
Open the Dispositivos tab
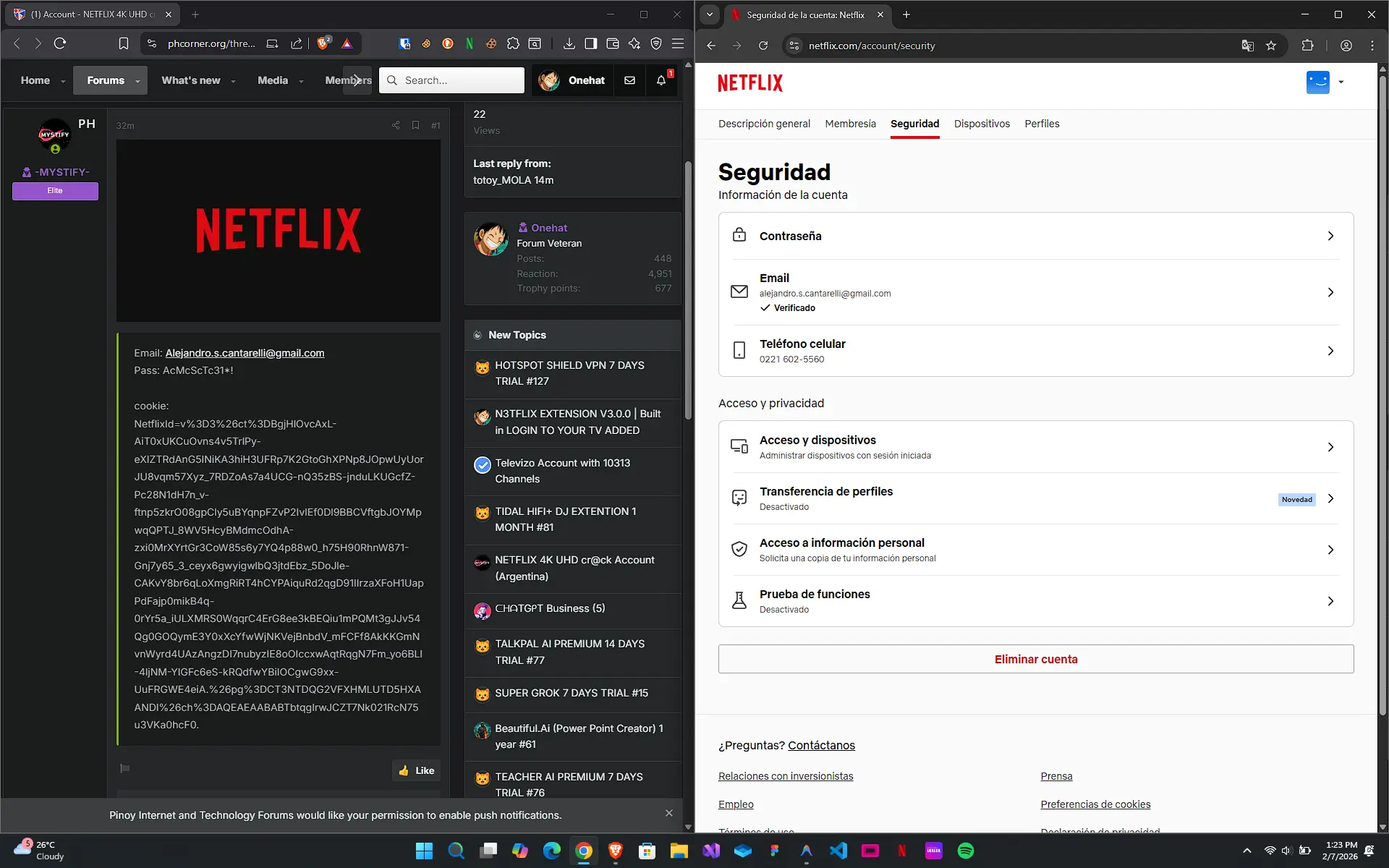(x=982, y=124)
